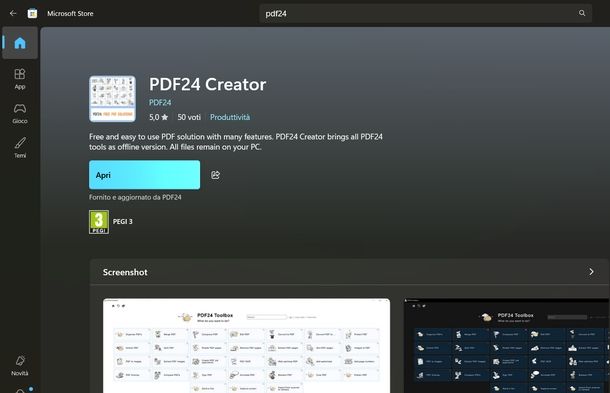
Task: Click the PEGI 3 rating badge
Action: (99, 222)
